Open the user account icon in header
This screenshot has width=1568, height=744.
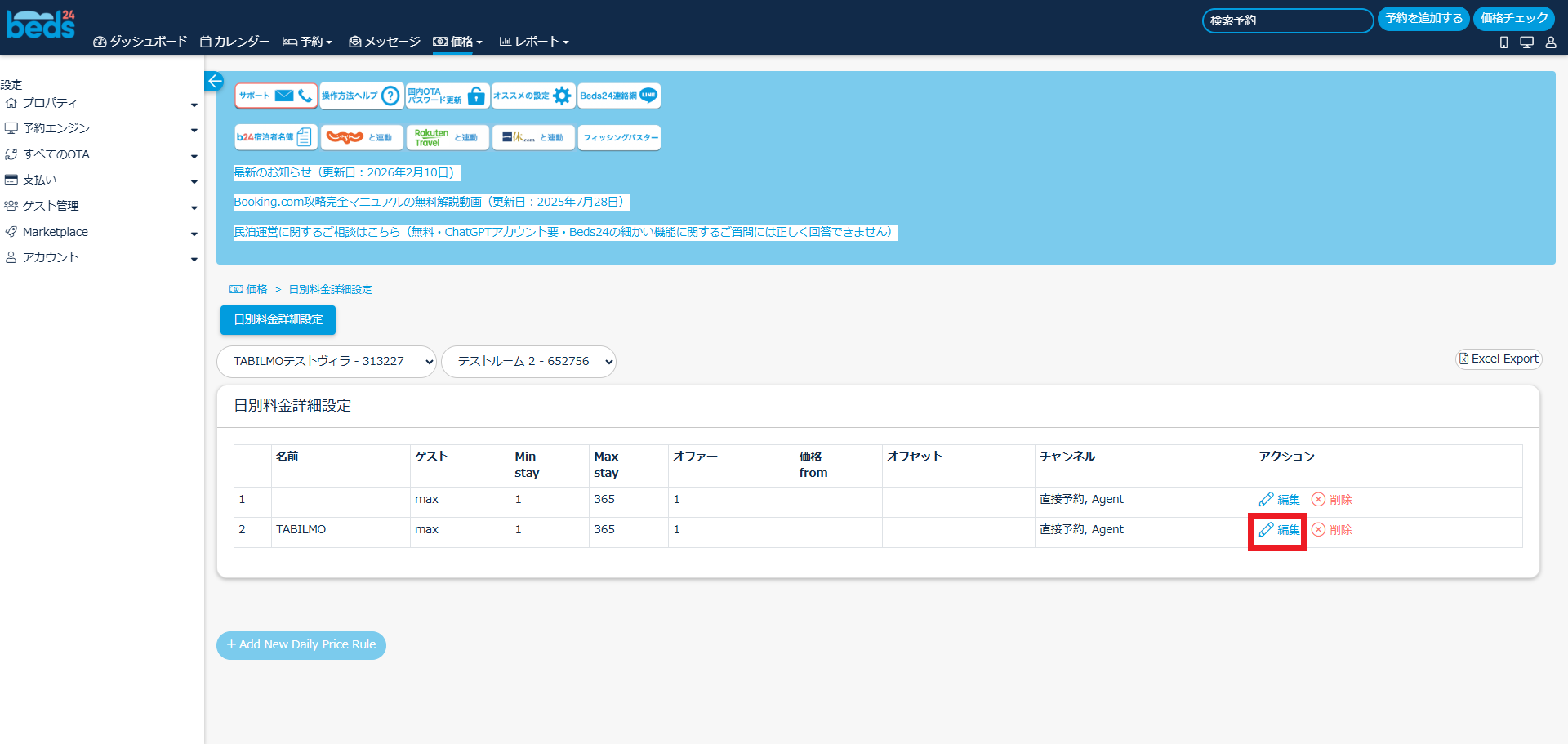click(1550, 42)
